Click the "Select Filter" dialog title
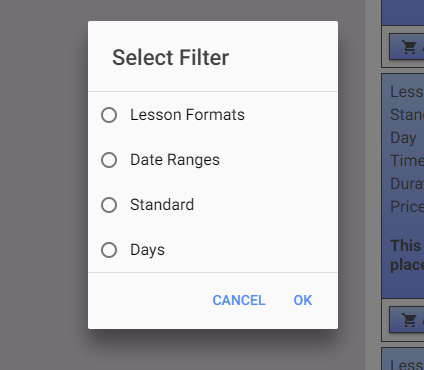 pyautogui.click(x=170, y=57)
